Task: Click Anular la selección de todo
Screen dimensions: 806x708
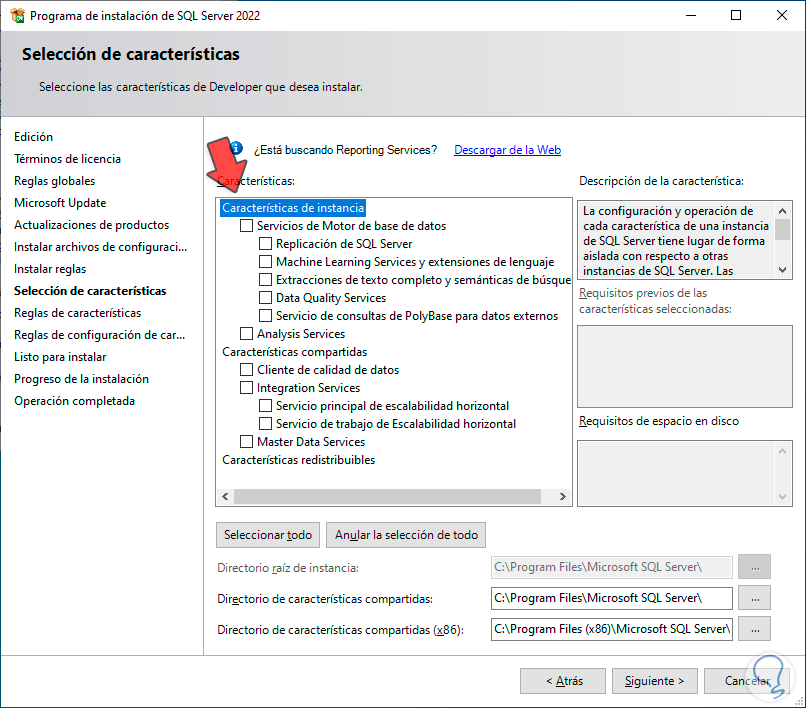Action: click(406, 535)
